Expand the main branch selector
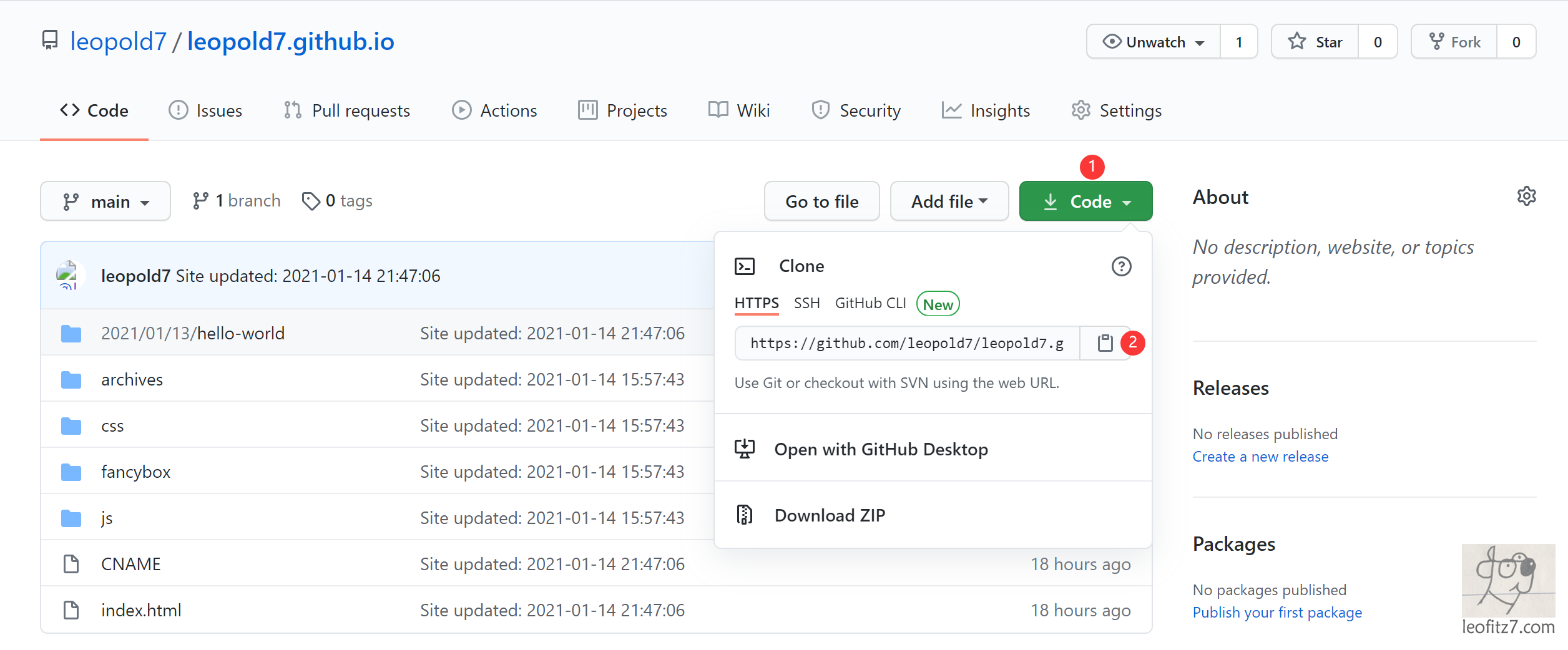The width and height of the screenshot is (1568, 650). point(105,201)
